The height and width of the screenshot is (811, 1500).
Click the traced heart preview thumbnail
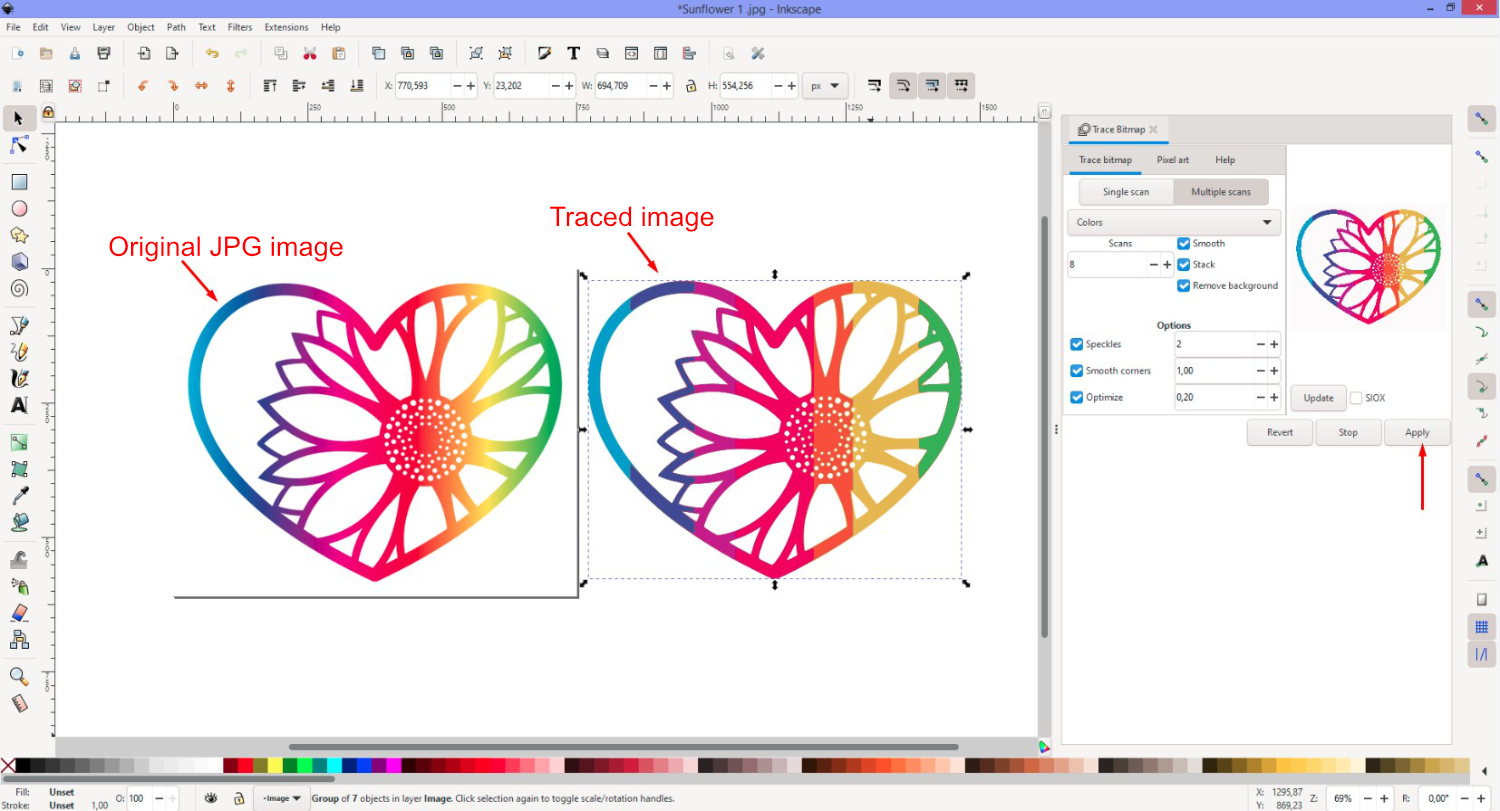click(1367, 265)
